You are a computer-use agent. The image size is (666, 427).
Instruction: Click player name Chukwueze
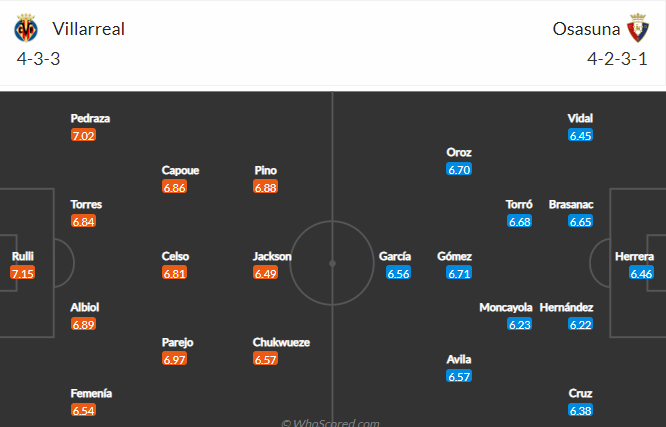(281, 342)
